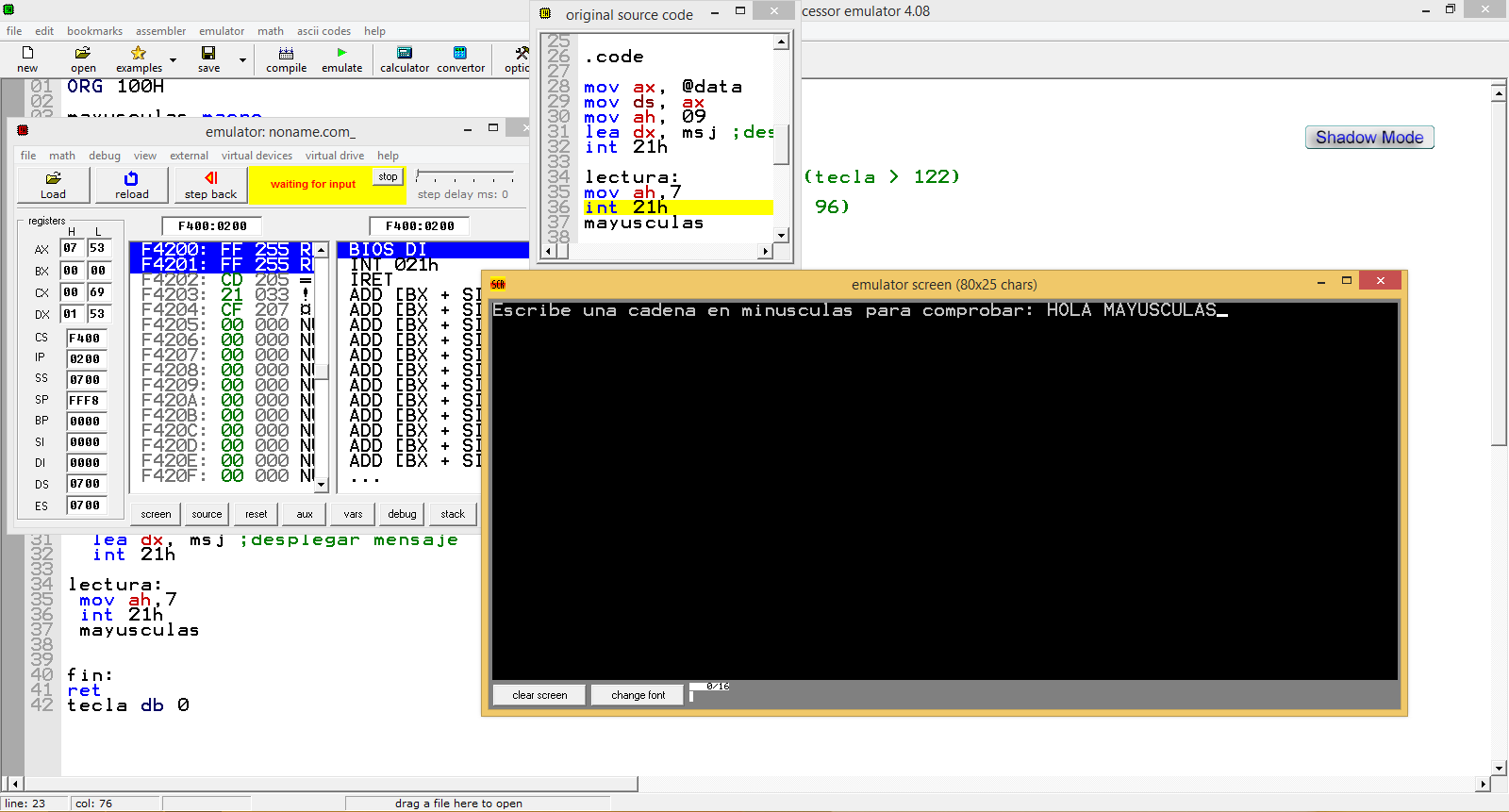Click the AX low byte register field

97,248
